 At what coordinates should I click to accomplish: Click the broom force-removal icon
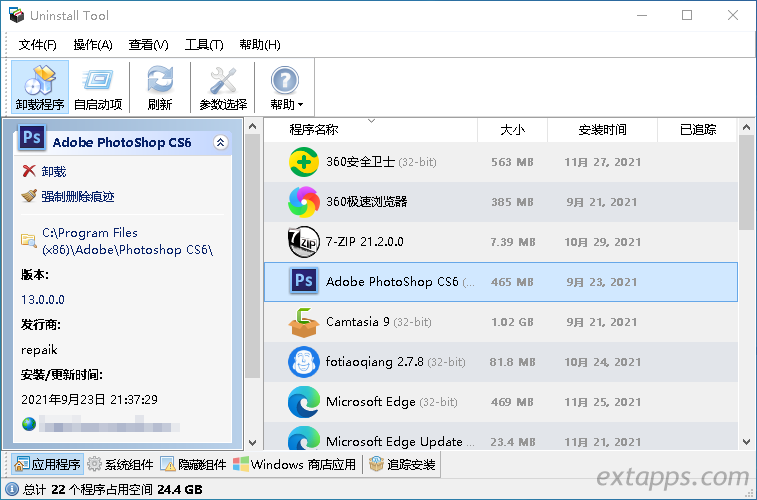[x=29, y=196]
